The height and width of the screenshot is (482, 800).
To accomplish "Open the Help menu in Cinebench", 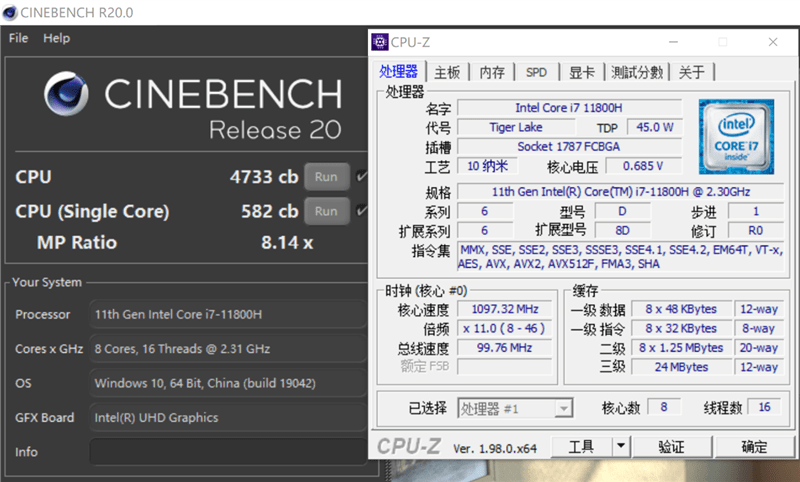I will click(57, 38).
